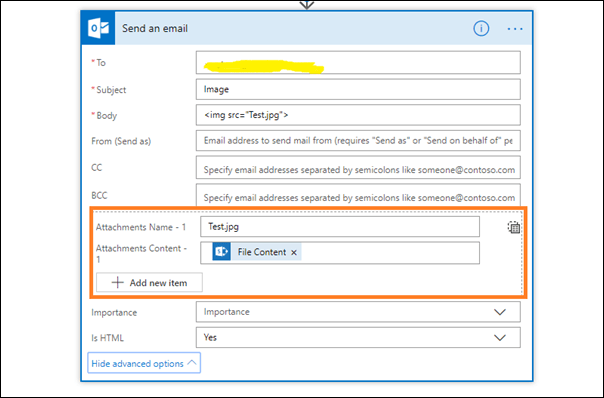This screenshot has width=604, height=398.
Task: Click into the CC field
Action: click(358, 167)
